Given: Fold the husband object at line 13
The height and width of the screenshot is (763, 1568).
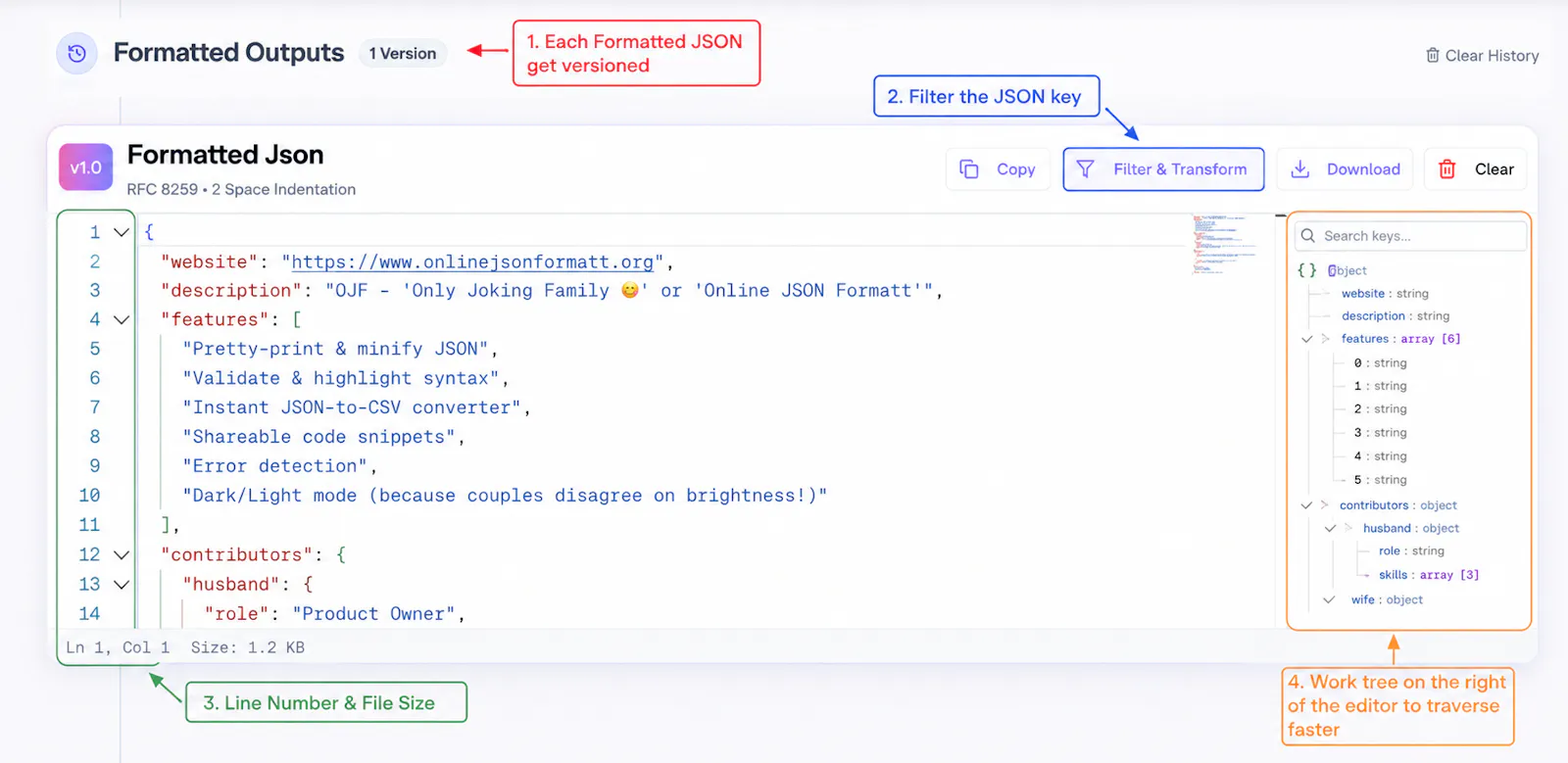Looking at the screenshot, I should click(122, 585).
